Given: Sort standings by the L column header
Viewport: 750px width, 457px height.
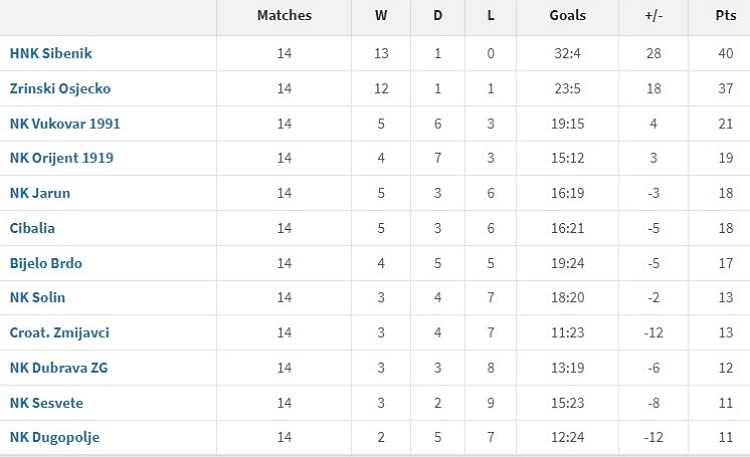Looking at the screenshot, I should point(491,15).
